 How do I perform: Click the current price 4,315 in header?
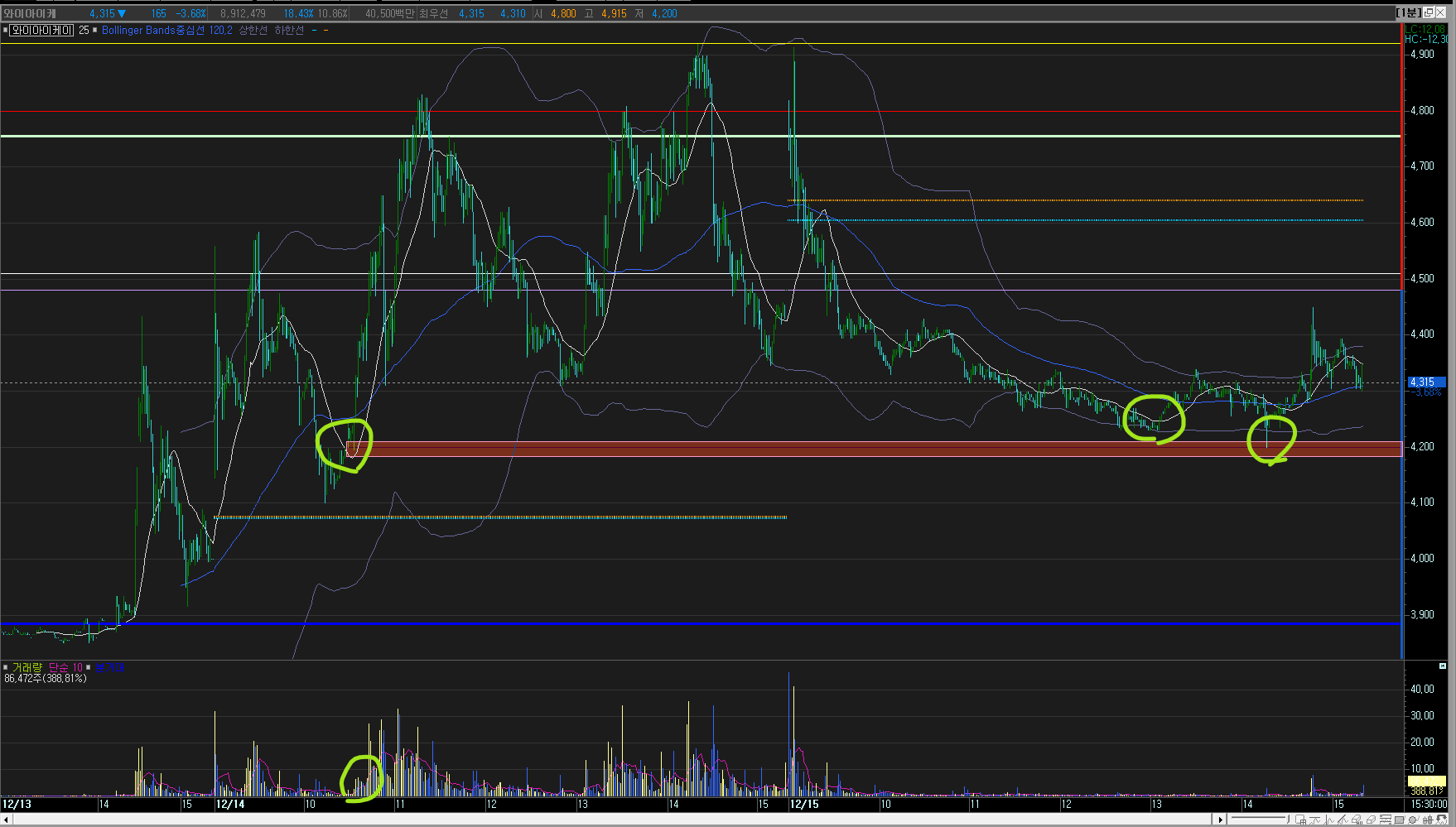pyautogui.click(x=103, y=13)
